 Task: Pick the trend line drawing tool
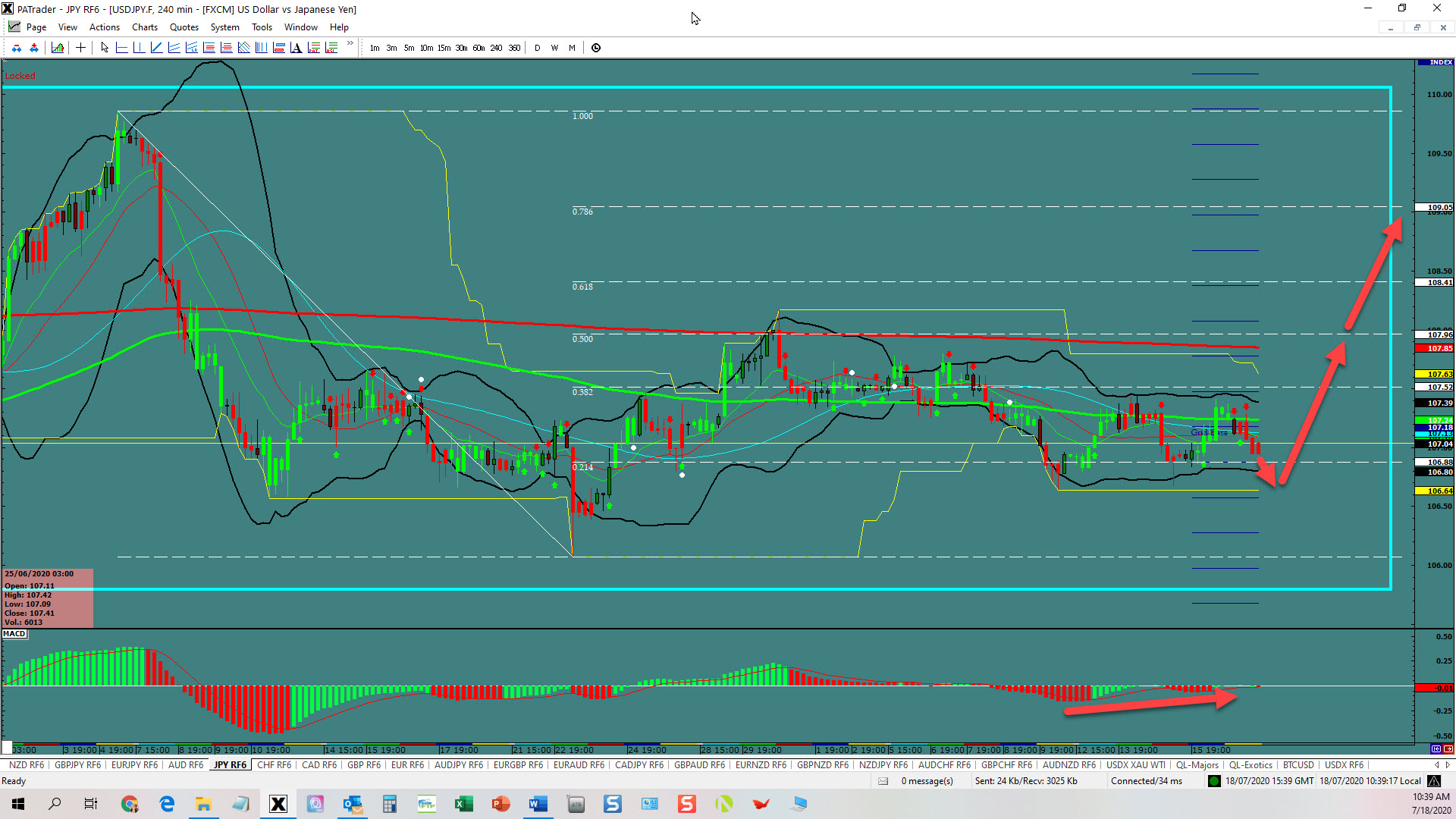point(156,48)
